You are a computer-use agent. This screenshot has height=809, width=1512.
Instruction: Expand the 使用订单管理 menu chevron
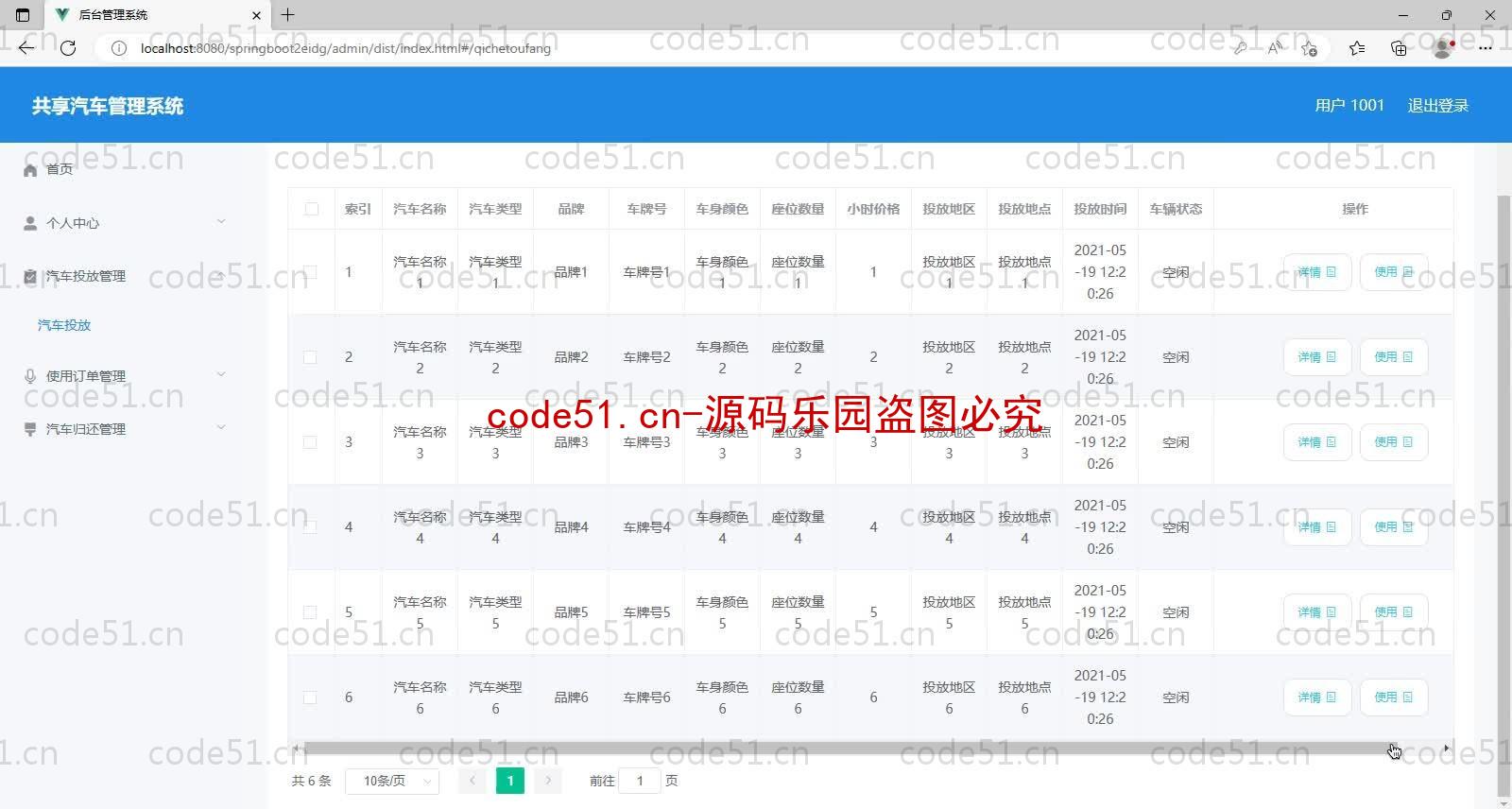[x=221, y=374]
